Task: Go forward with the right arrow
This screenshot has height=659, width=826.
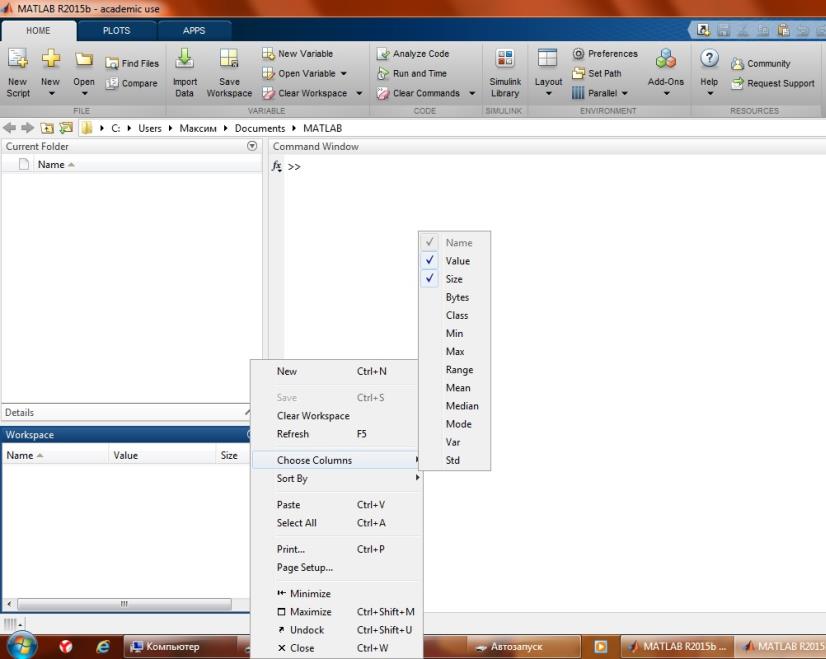Action: (x=27, y=128)
